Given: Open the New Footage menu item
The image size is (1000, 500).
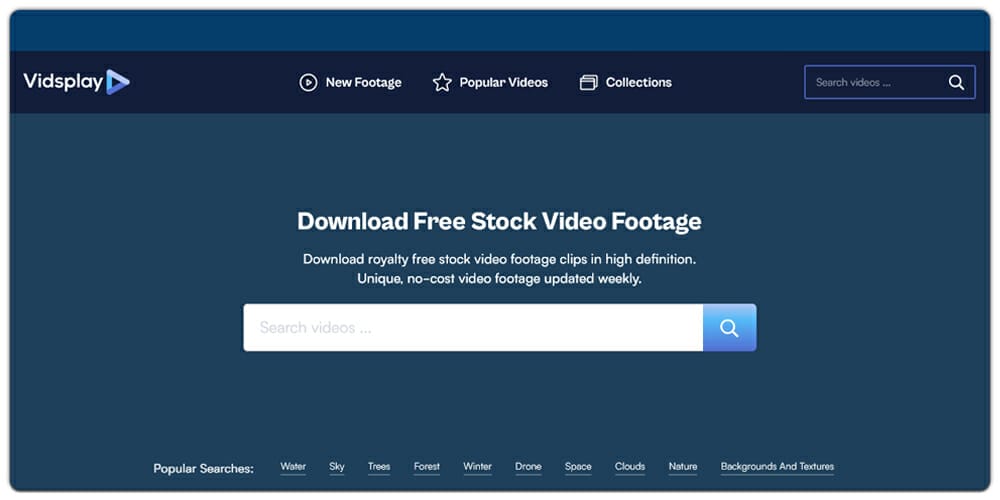Looking at the screenshot, I should tap(363, 83).
